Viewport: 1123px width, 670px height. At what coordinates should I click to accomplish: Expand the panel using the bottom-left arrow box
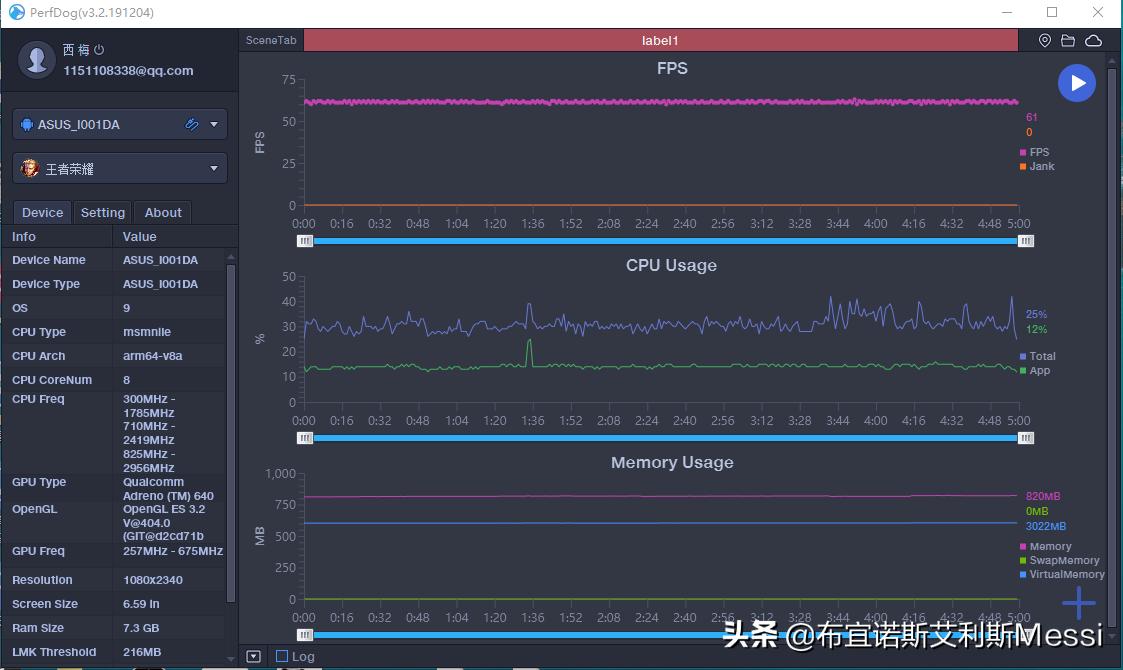253,655
